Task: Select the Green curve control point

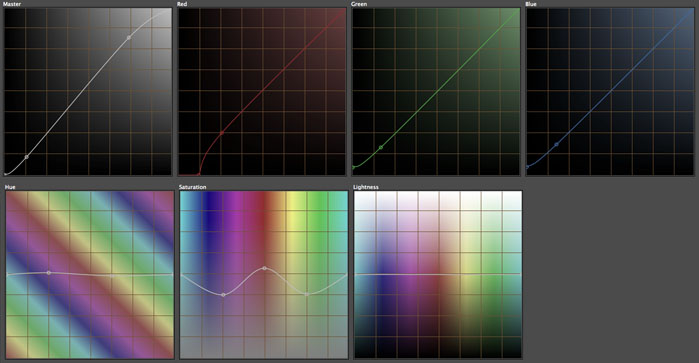Action: 381,147
